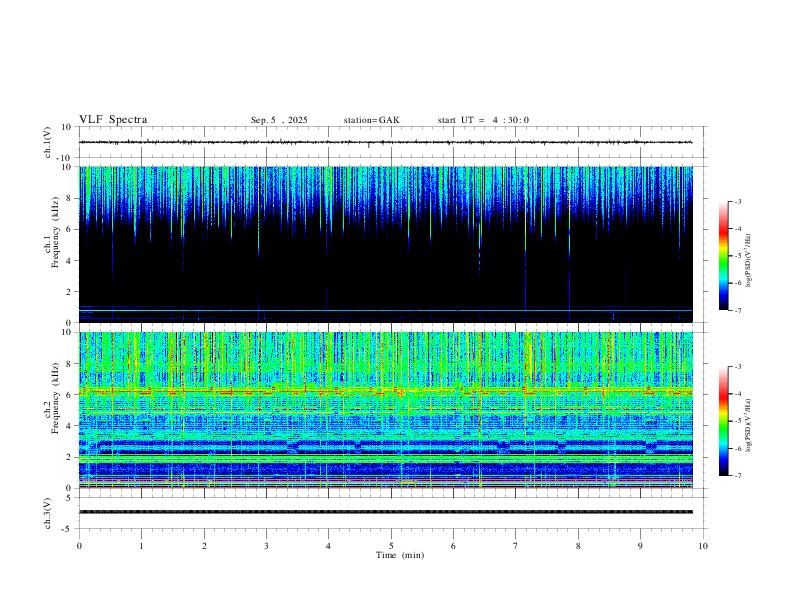The width and height of the screenshot is (792, 612).
Task: Click the "-4" tick on ch.2 colorbar
Action: pos(738,394)
